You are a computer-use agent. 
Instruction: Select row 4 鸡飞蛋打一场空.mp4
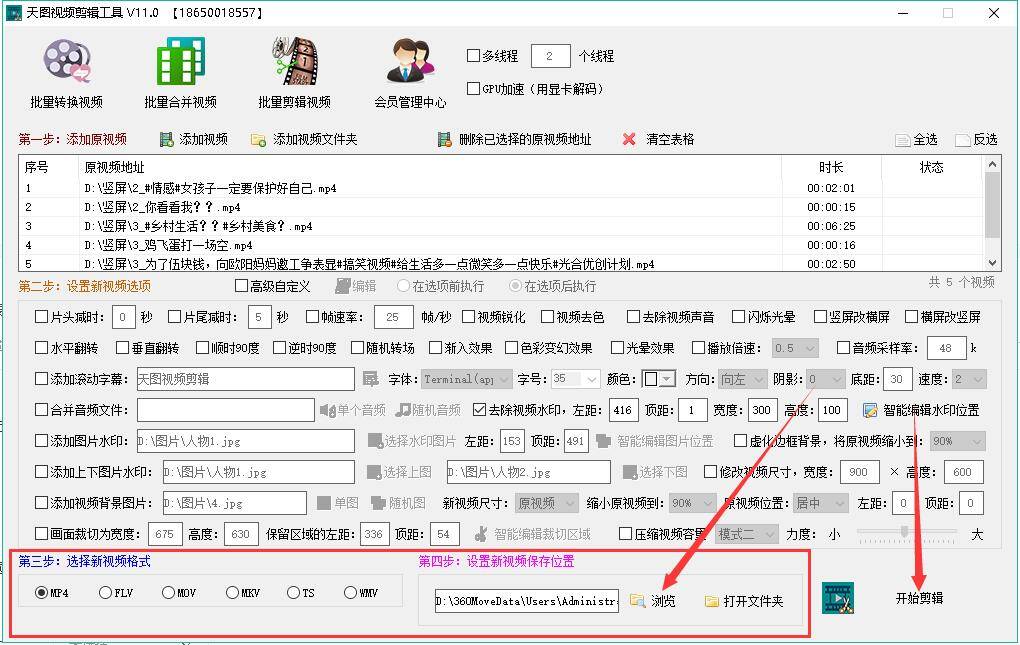pyautogui.click(x=501, y=245)
